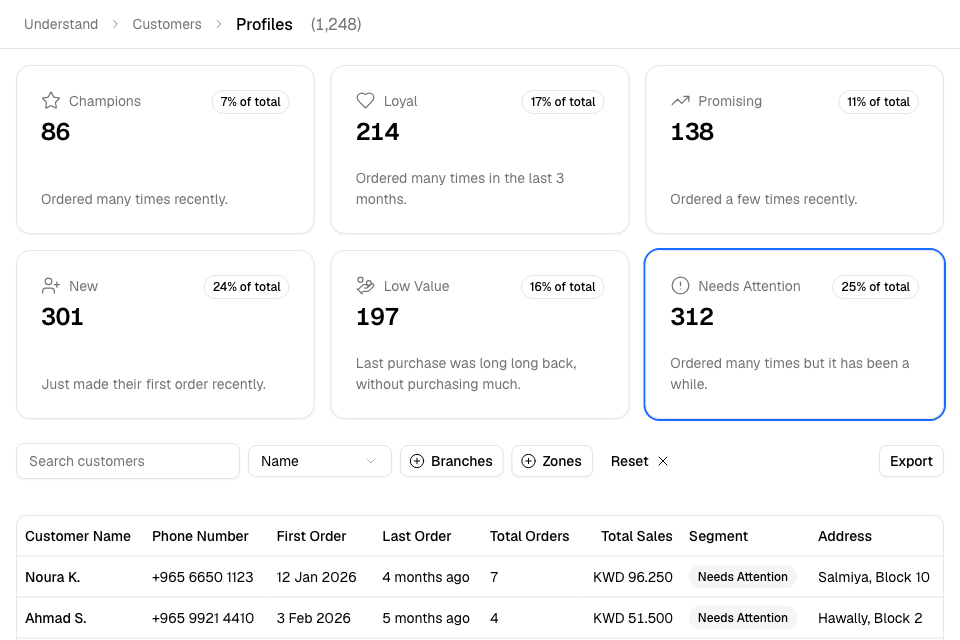960x640 pixels.
Task: Click the Last Order column header
Action: click(417, 536)
